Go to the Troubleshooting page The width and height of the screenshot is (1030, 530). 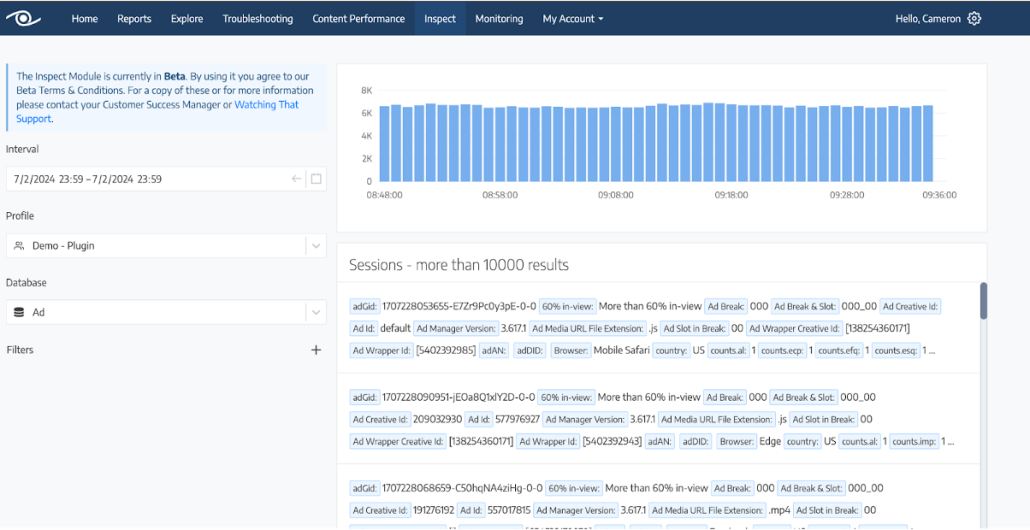257,18
